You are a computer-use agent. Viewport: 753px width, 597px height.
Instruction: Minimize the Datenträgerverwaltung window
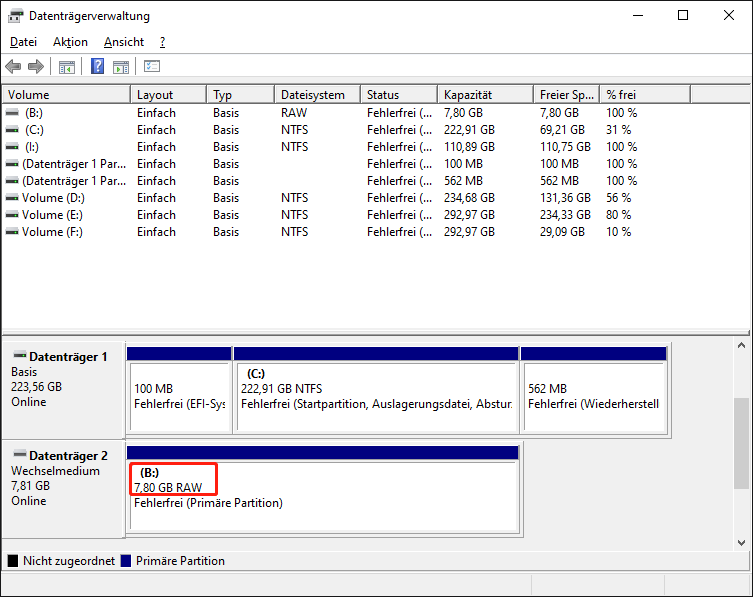(x=638, y=15)
